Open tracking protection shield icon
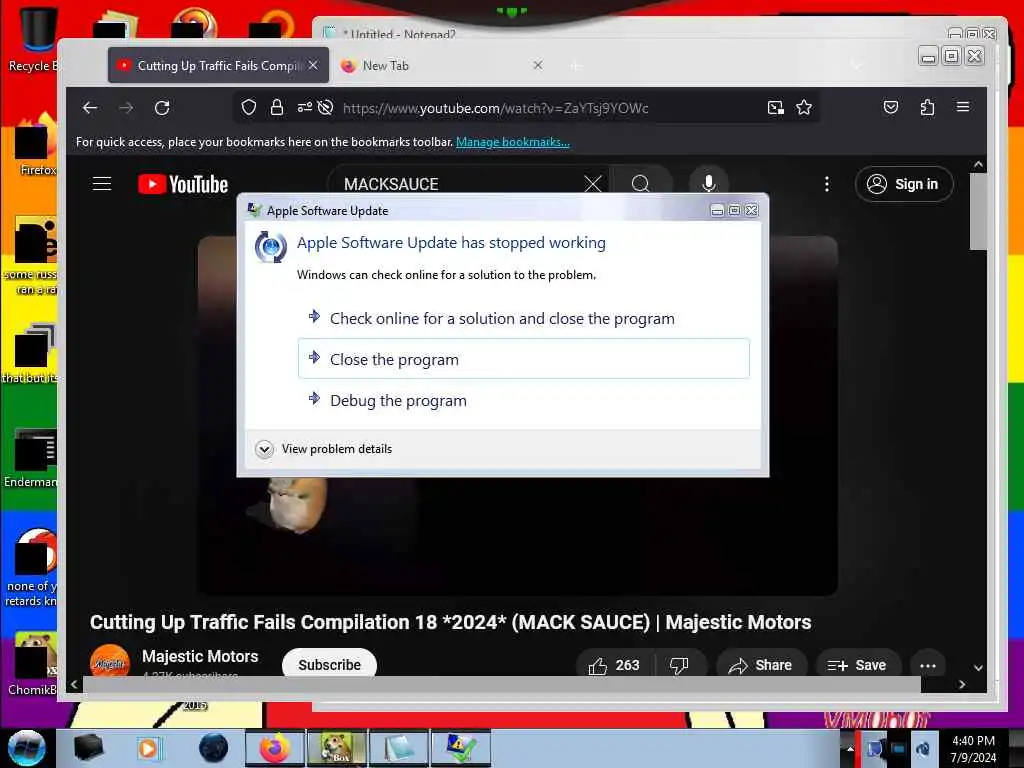This screenshot has width=1024, height=768. coord(249,108)
